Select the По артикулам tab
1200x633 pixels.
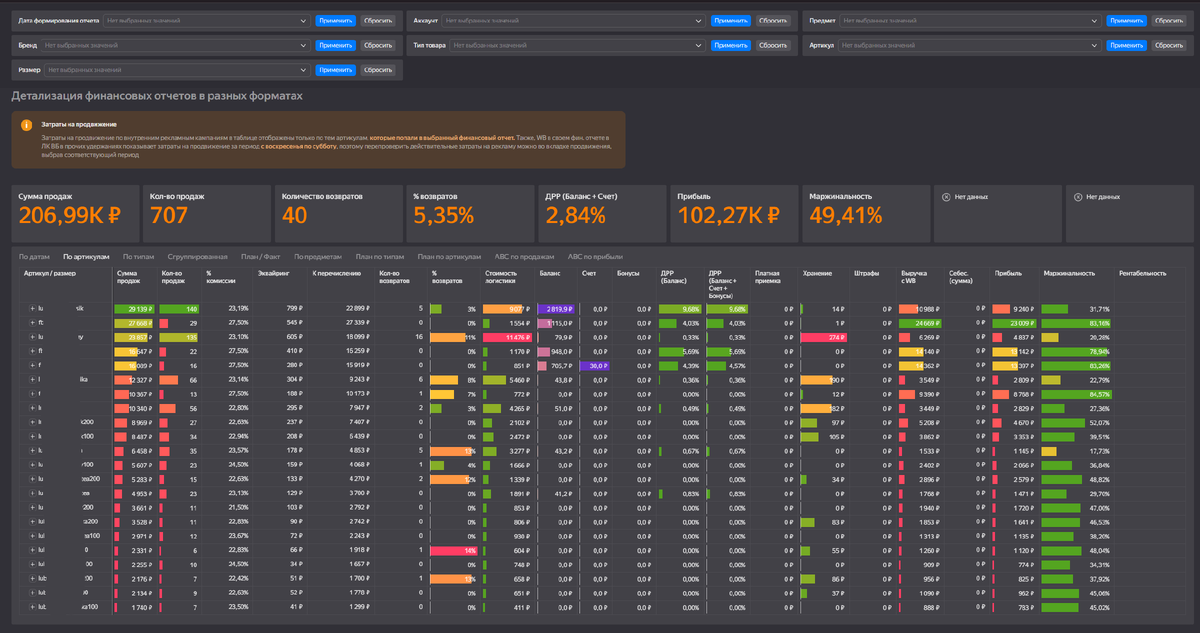[x=86, y=256]
